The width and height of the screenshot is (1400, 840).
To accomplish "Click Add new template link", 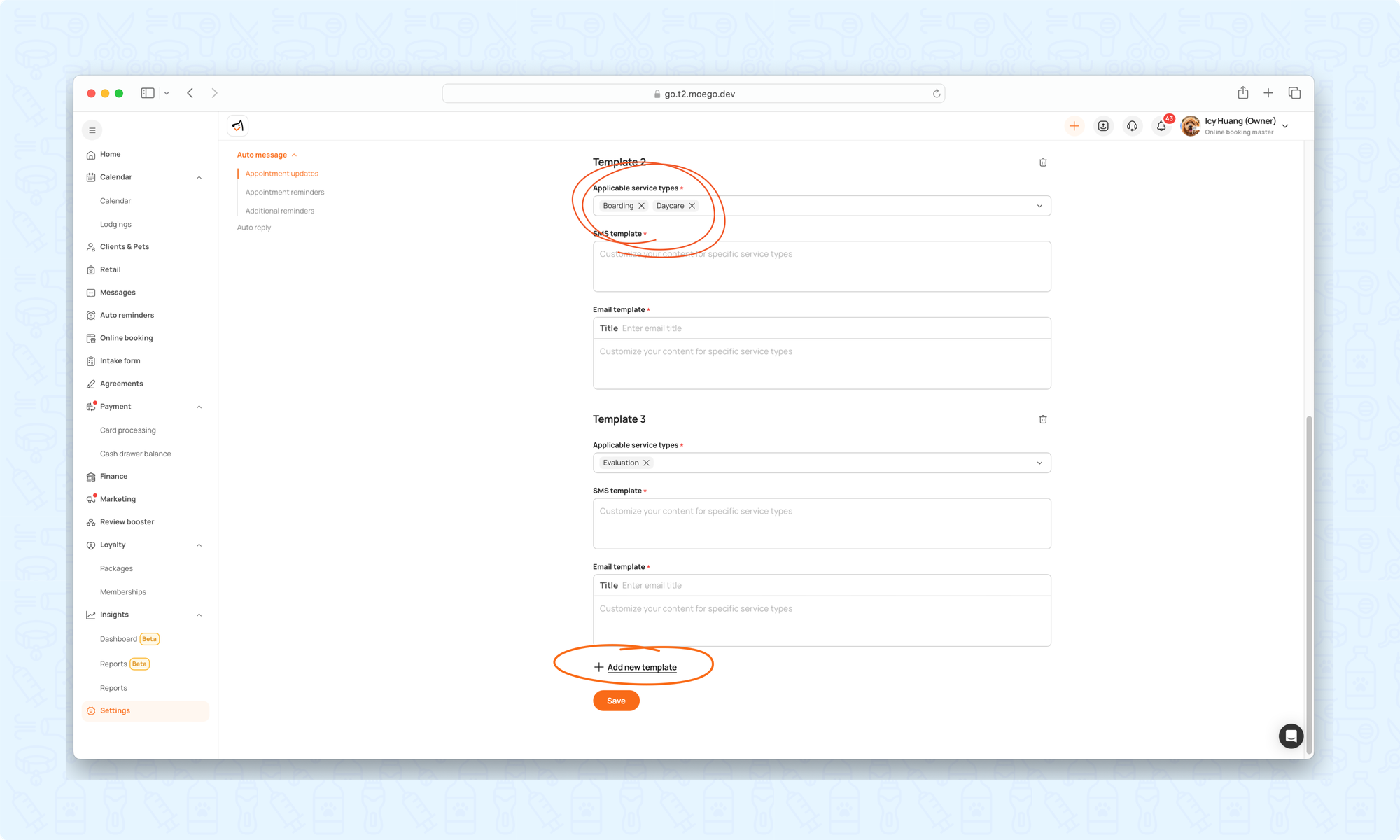I will pos(641,667).
